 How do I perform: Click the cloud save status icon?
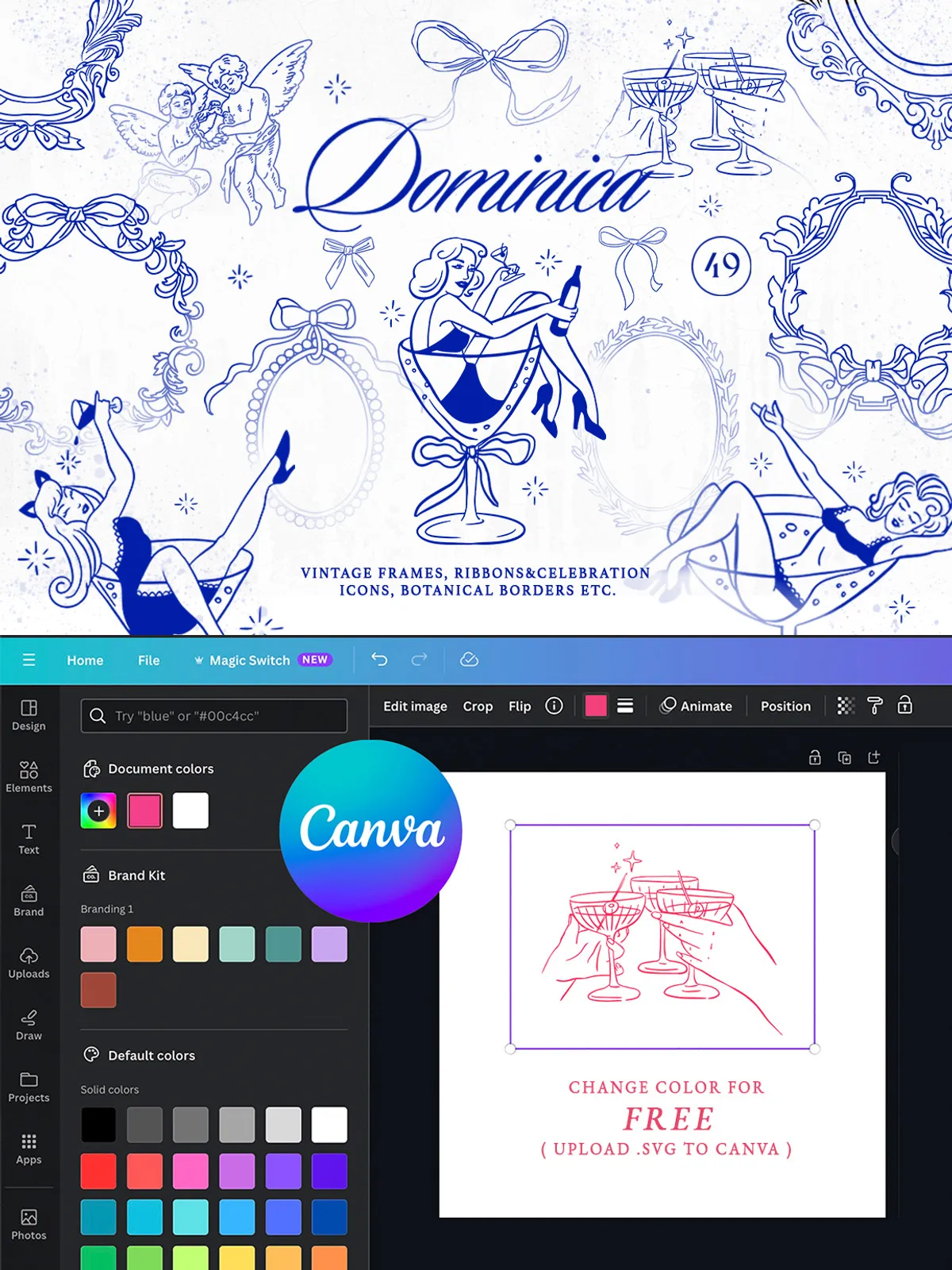click(x=469, y=660)
